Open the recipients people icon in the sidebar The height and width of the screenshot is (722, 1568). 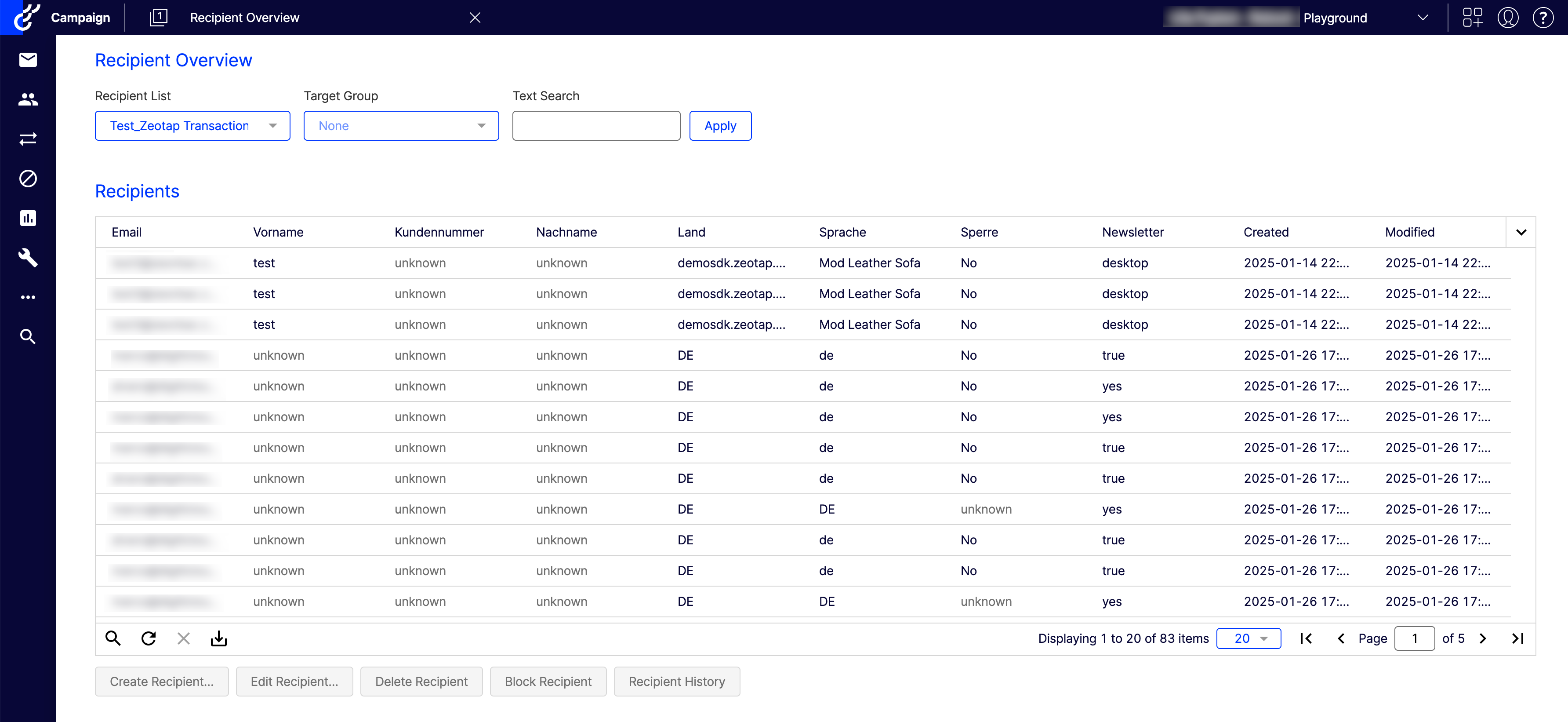point(28,99)
